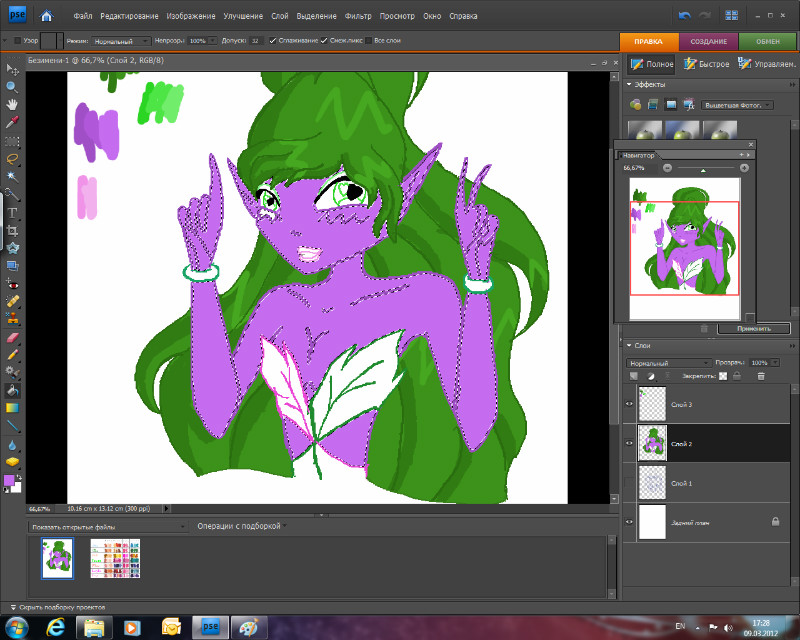This screenshot has height=640, width=800.
Task: Delete the layer with the Layers panel trash icon
Action: 761,376
